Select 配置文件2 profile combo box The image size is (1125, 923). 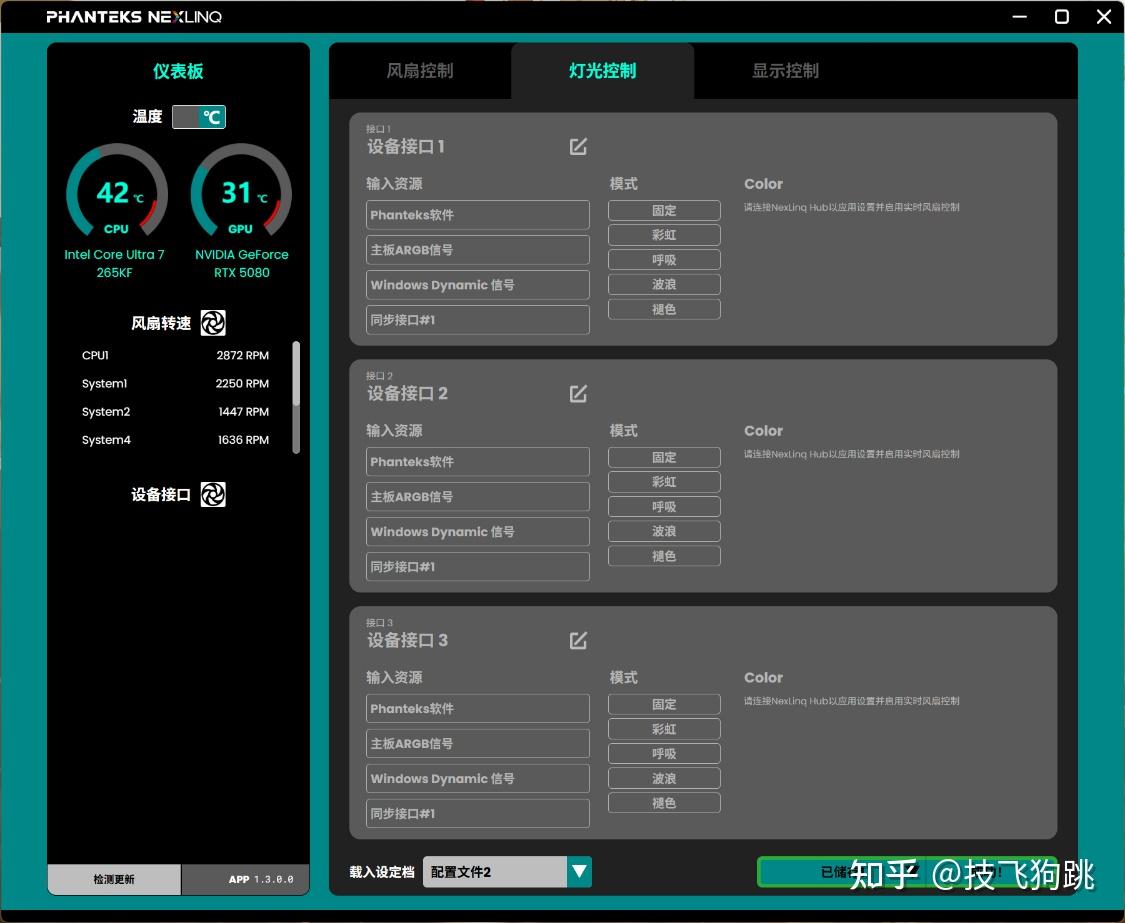(507, 871)
